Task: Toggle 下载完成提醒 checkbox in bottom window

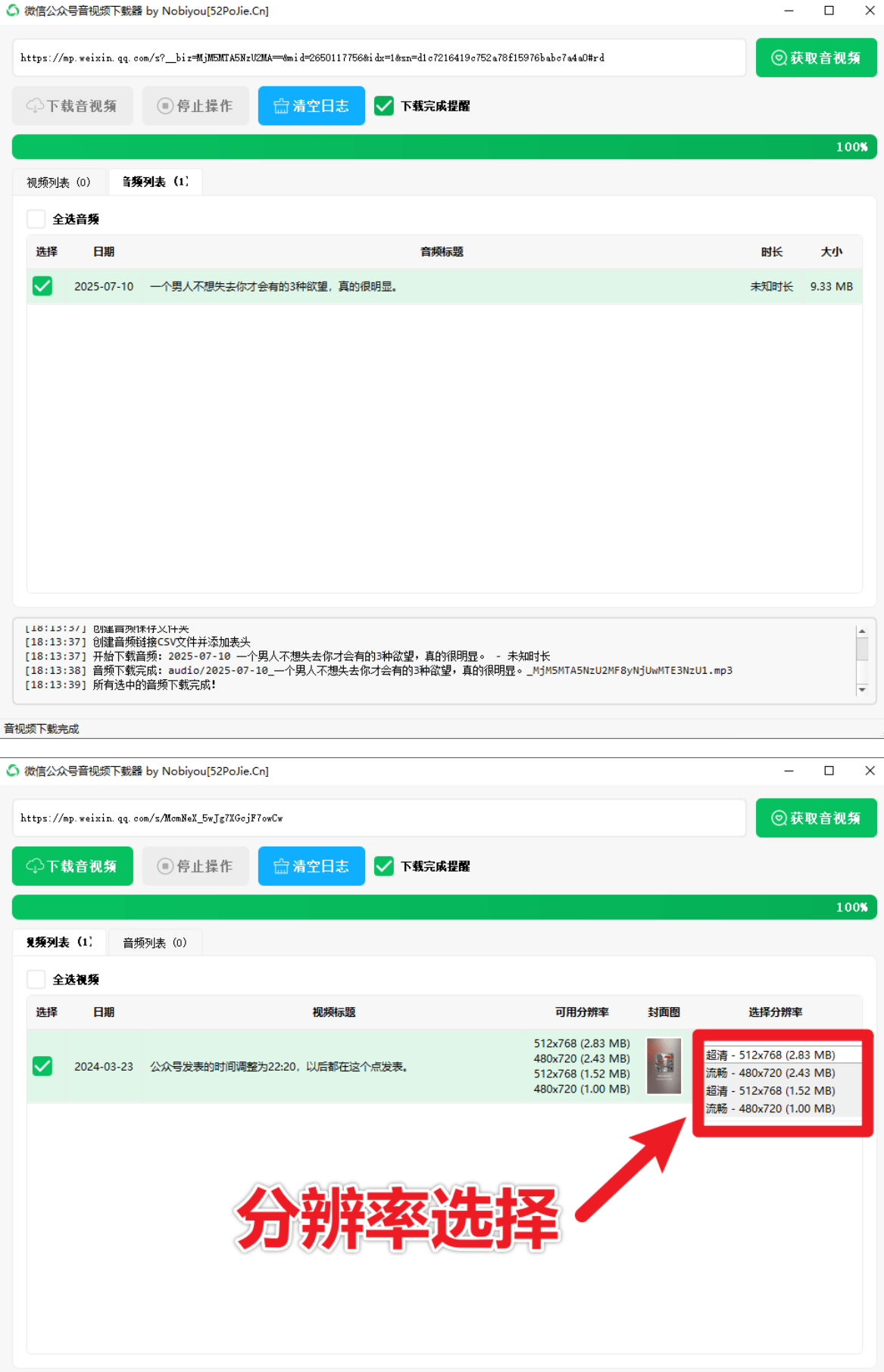Action: coord(384,866)
